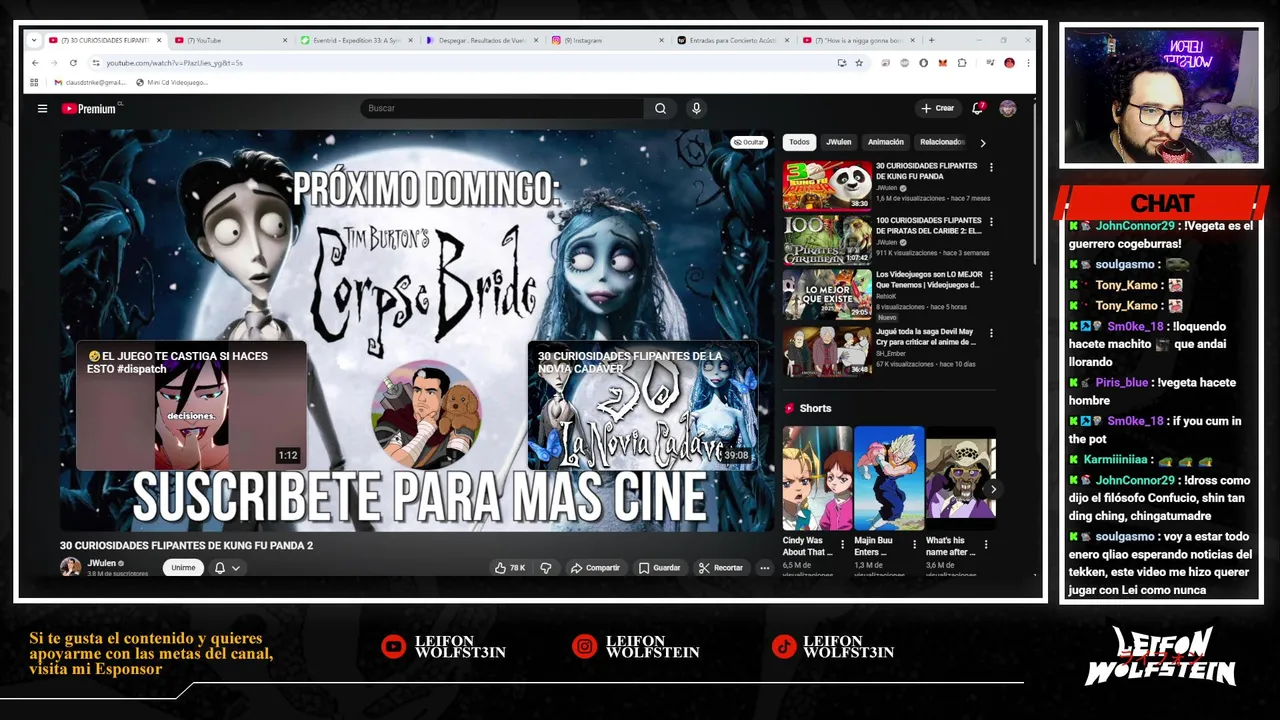Open 100 Curiosidades Piratas del Caribe thumbnail
The image size is (1280, 720).
pos(827,240)
